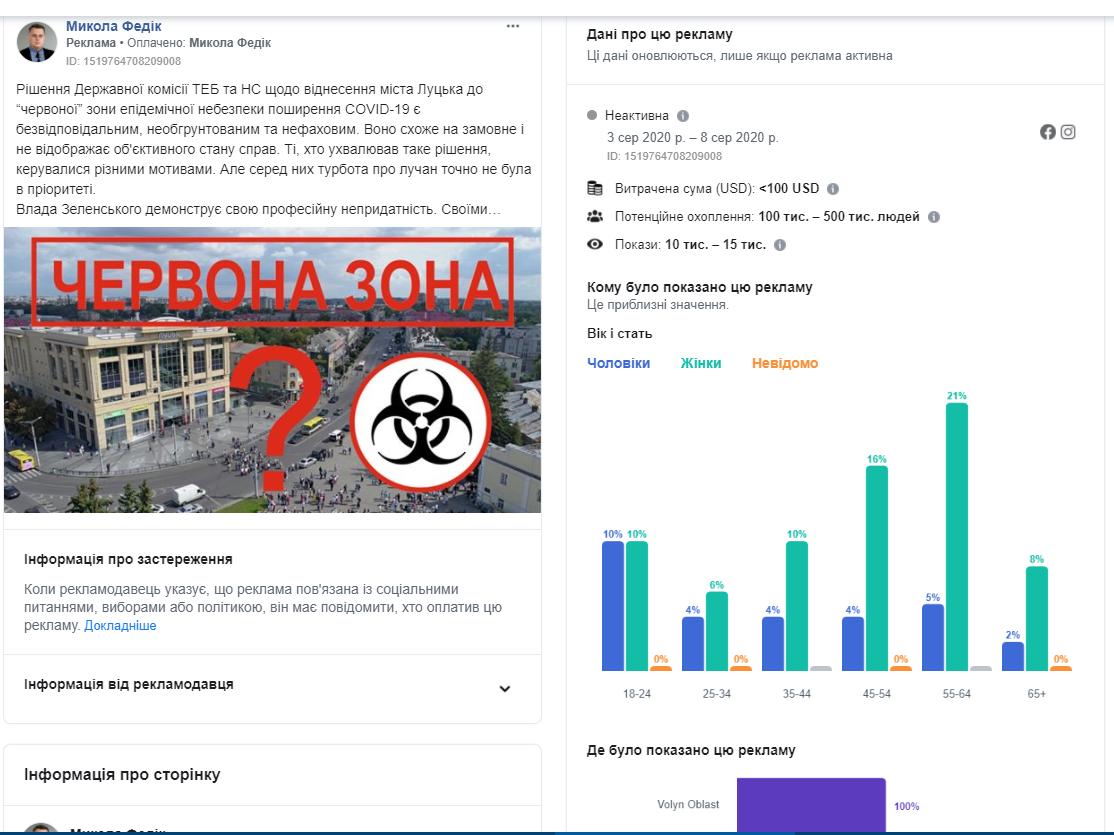
Task: Click the people icon for potential reach
Action: click(x=595, y=216)
